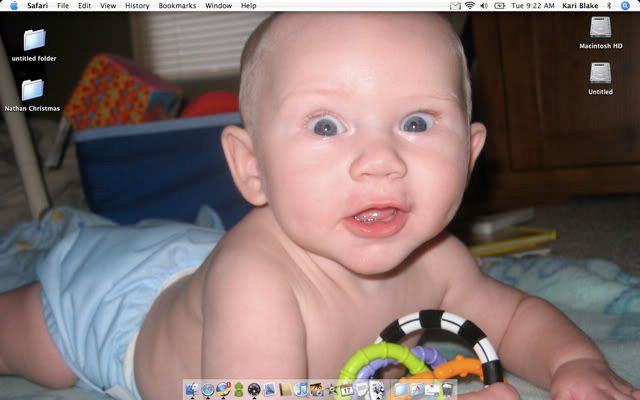Open the Window menu
The image size is (640, 400).
[x=218, y=6]
